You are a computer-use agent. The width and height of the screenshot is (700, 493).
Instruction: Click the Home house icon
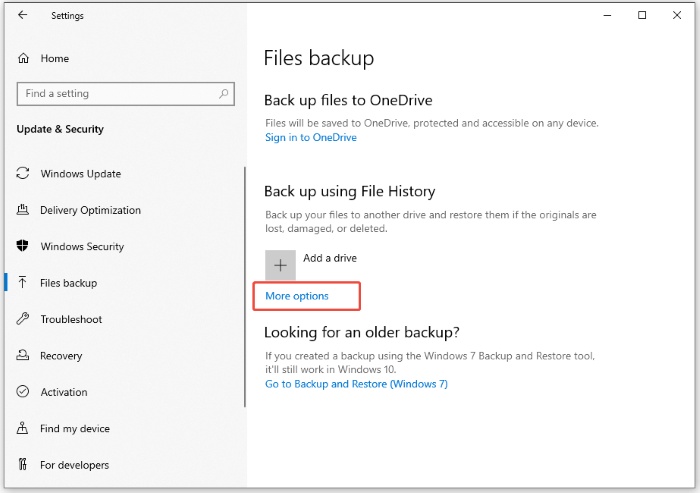point(23,58)
